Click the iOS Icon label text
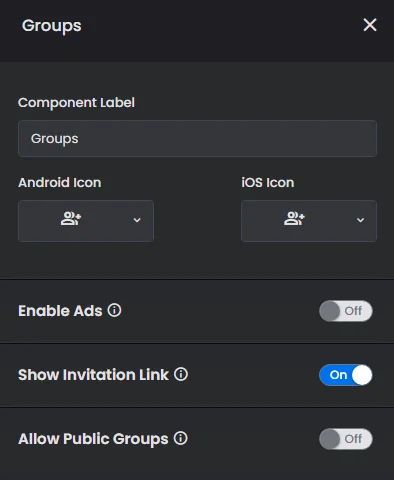Viewport: 394px width, 480px height. pos(268,183)
